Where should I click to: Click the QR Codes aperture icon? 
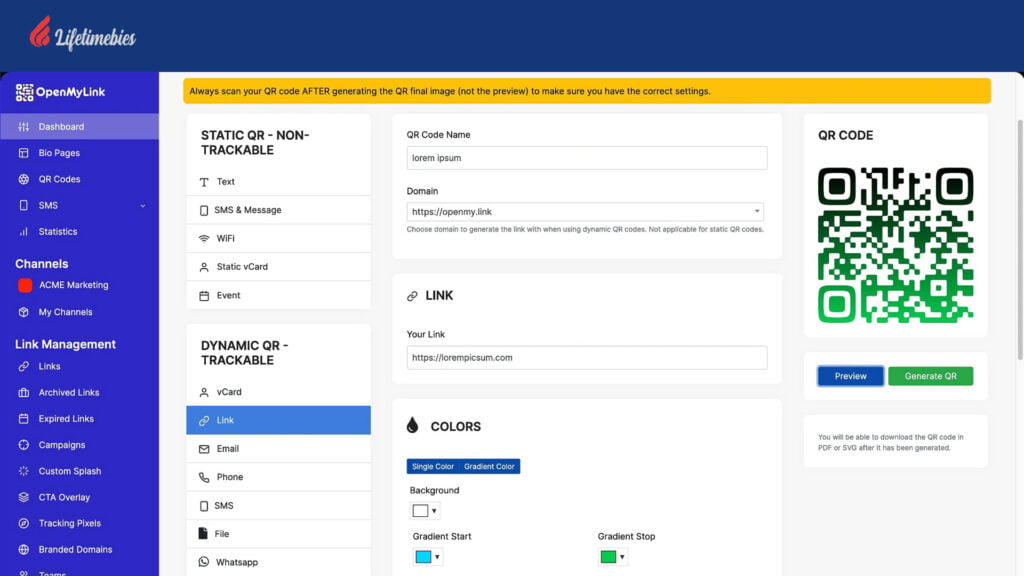tap(24, 179)
